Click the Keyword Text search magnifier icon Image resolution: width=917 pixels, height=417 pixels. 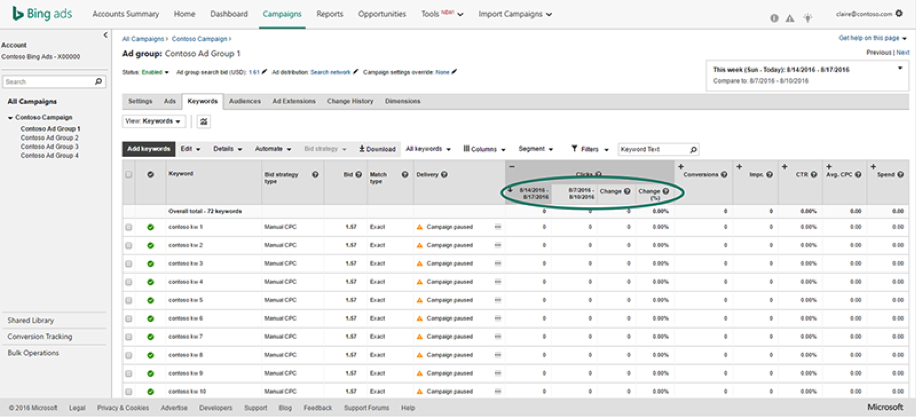pyautogui.click(x=693, y=149)
